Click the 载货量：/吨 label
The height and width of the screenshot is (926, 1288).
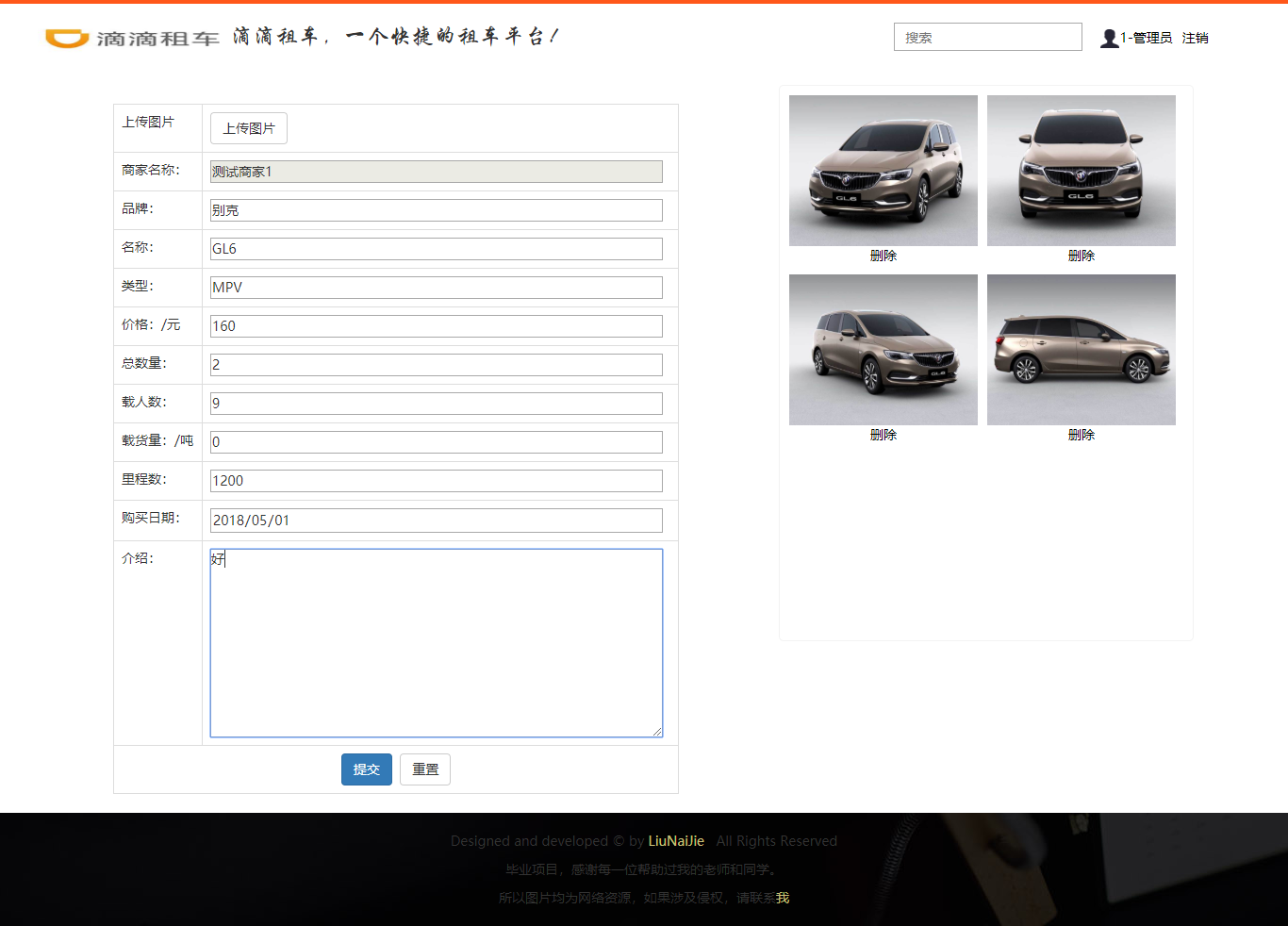[x=157, y=440]
